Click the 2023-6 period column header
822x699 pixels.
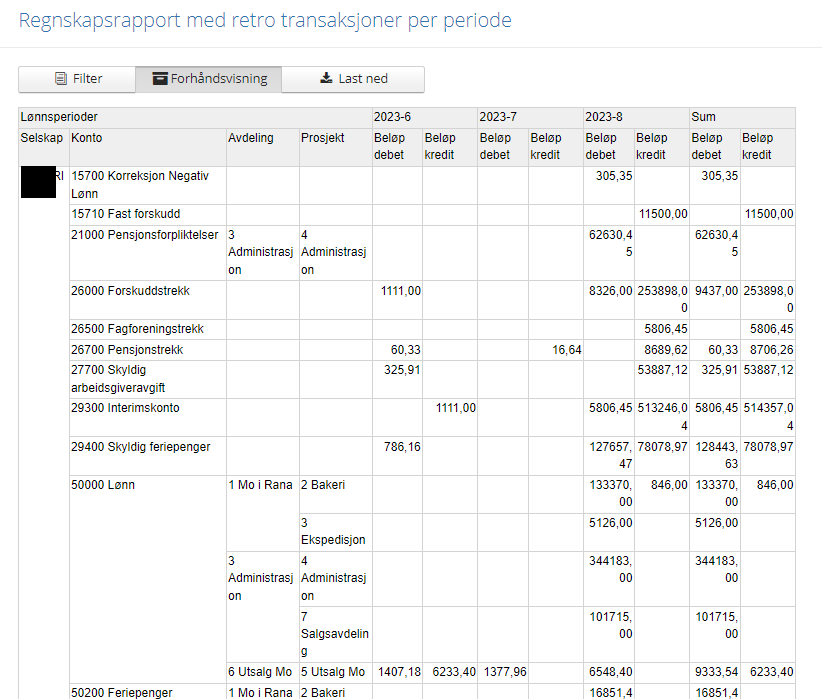[x=425, y=117]
